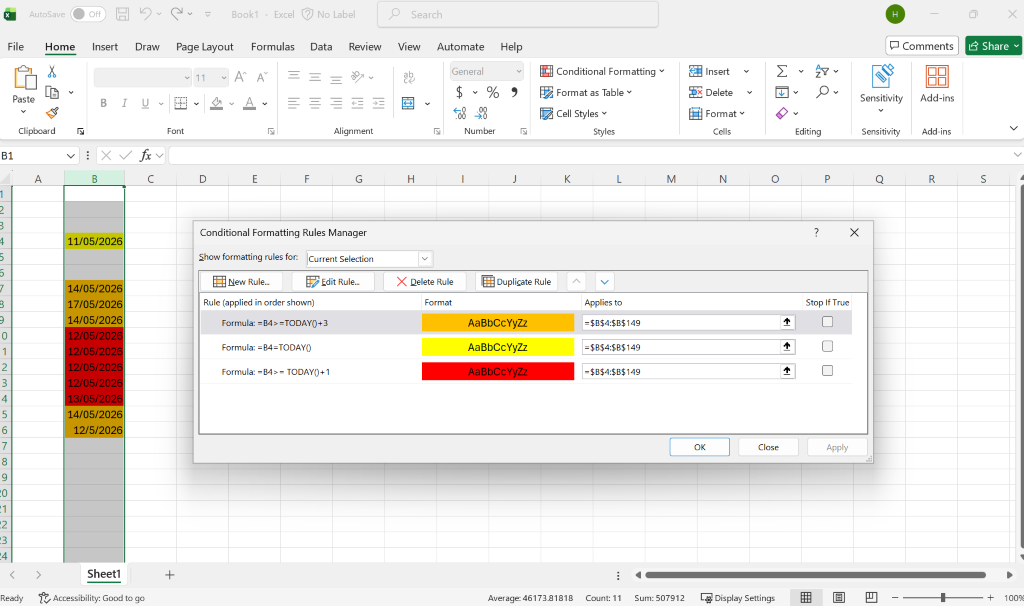This screenshot has height=606, width=1024.
Task: Select the Sheet1 tab
Action: coord(104,574)
